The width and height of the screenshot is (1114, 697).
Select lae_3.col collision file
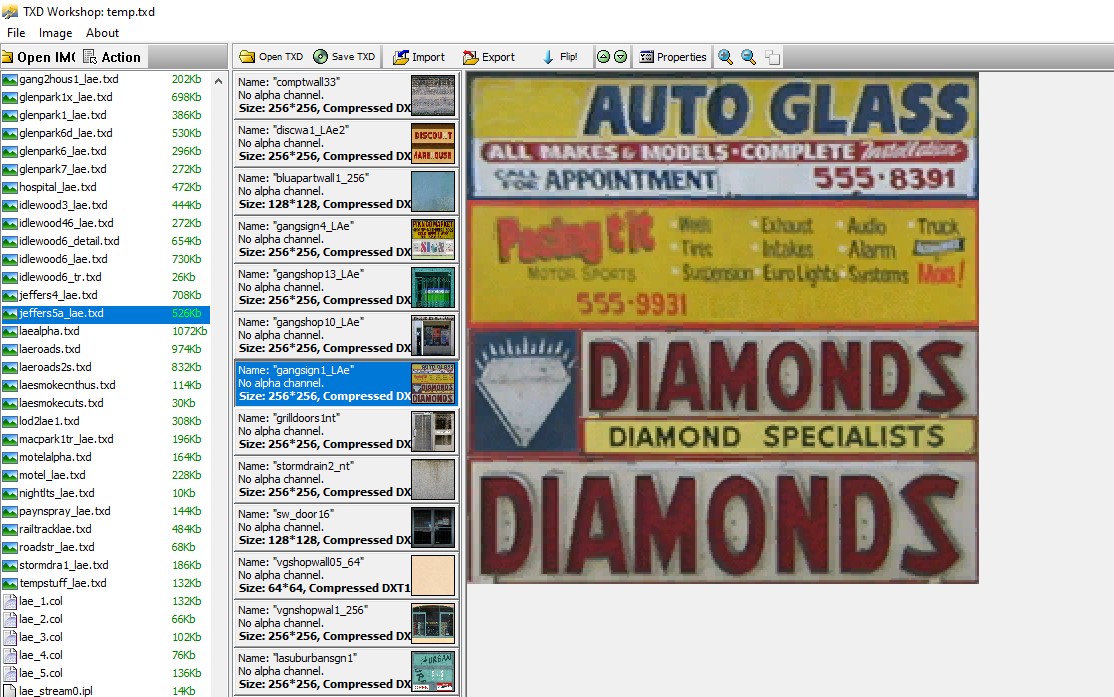[x=105, y=637]
